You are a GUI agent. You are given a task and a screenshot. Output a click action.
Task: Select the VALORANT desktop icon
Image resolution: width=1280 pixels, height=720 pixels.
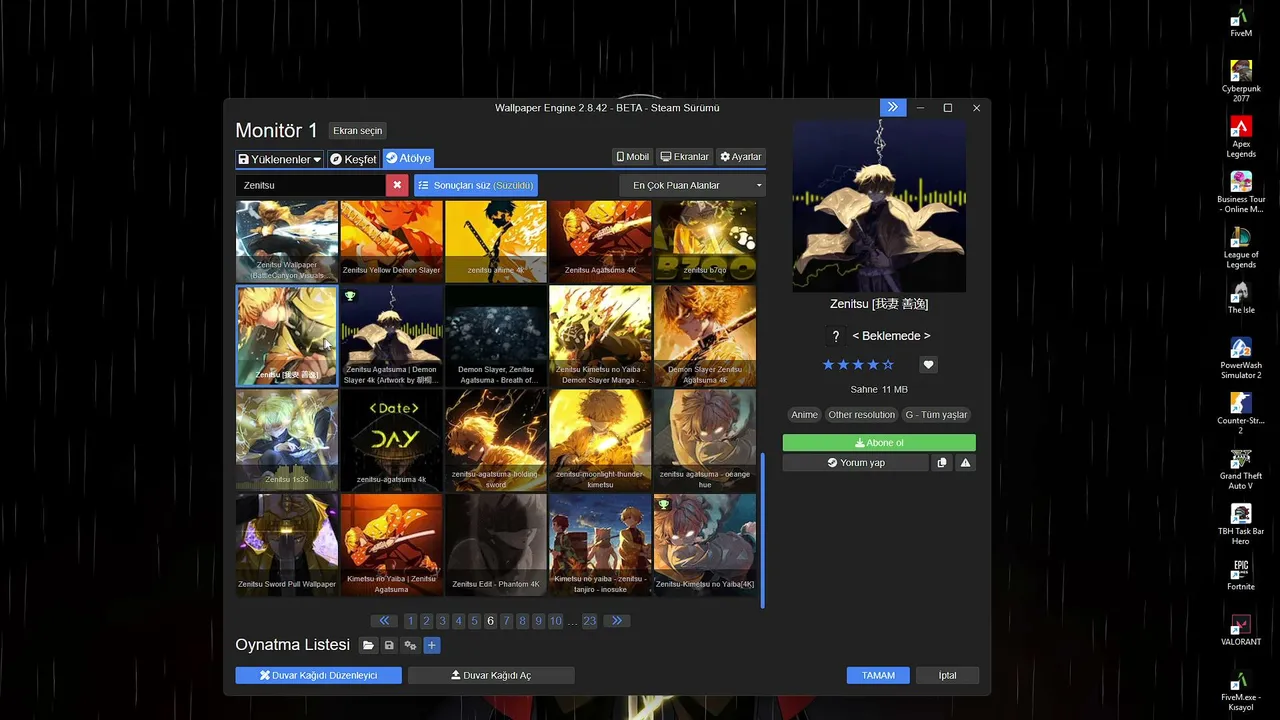1241,630
